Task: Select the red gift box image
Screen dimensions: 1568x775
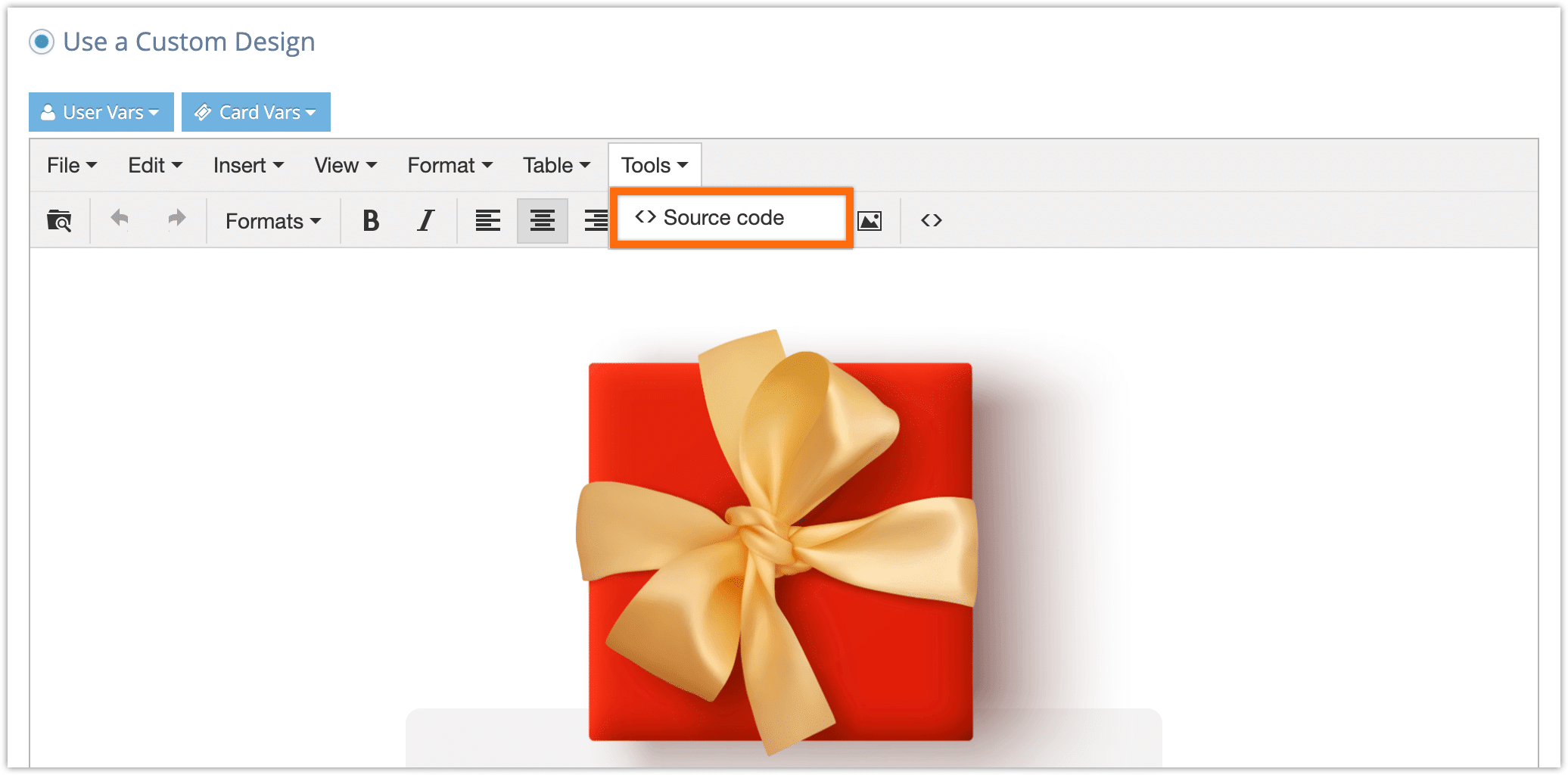Action: [x=777, y=543]
